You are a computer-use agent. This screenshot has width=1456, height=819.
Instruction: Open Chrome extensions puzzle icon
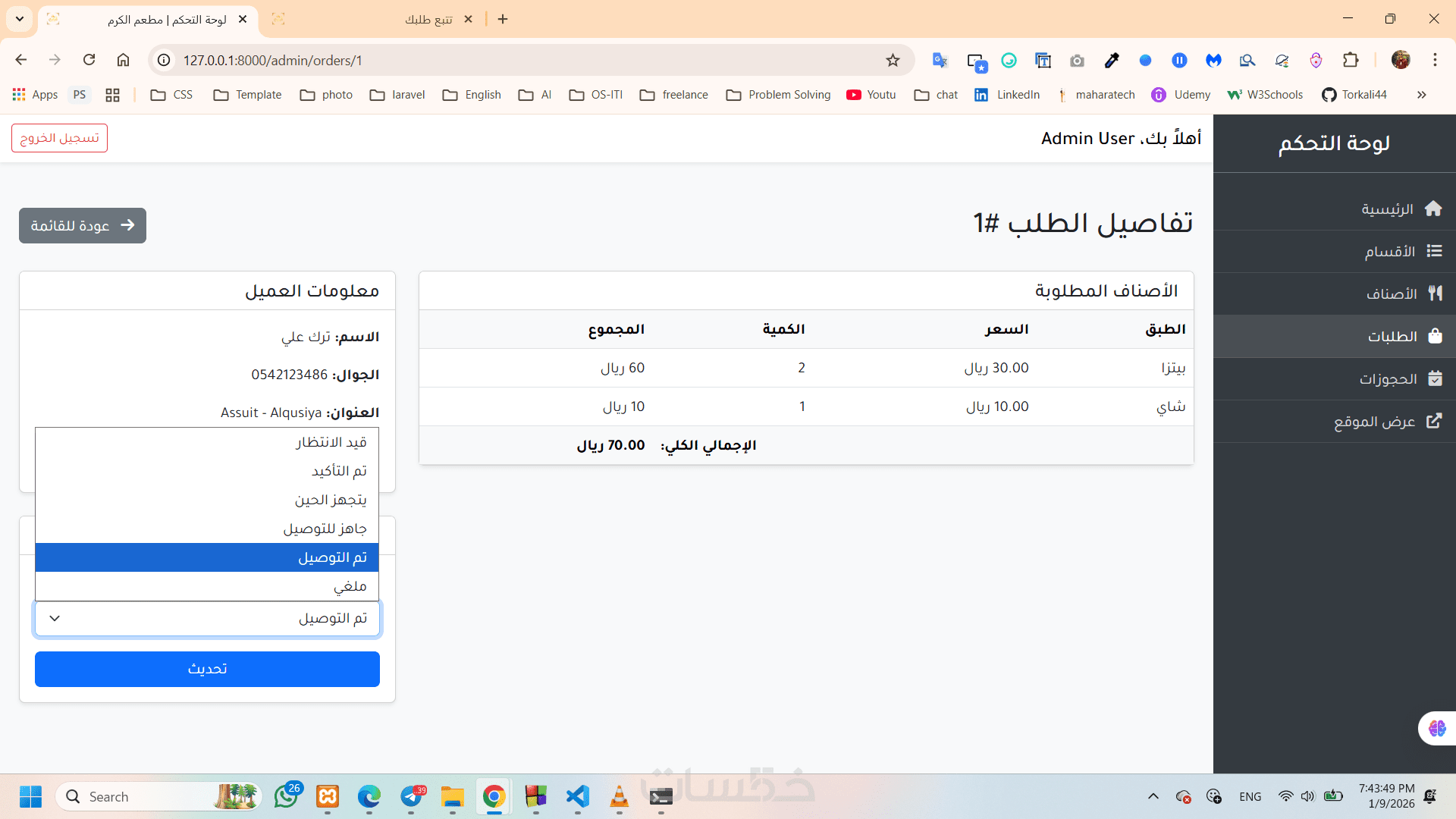(x=1351, y=60)
